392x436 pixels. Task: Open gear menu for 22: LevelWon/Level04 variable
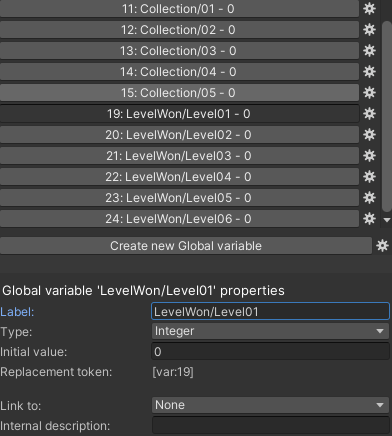pos(369,177)
